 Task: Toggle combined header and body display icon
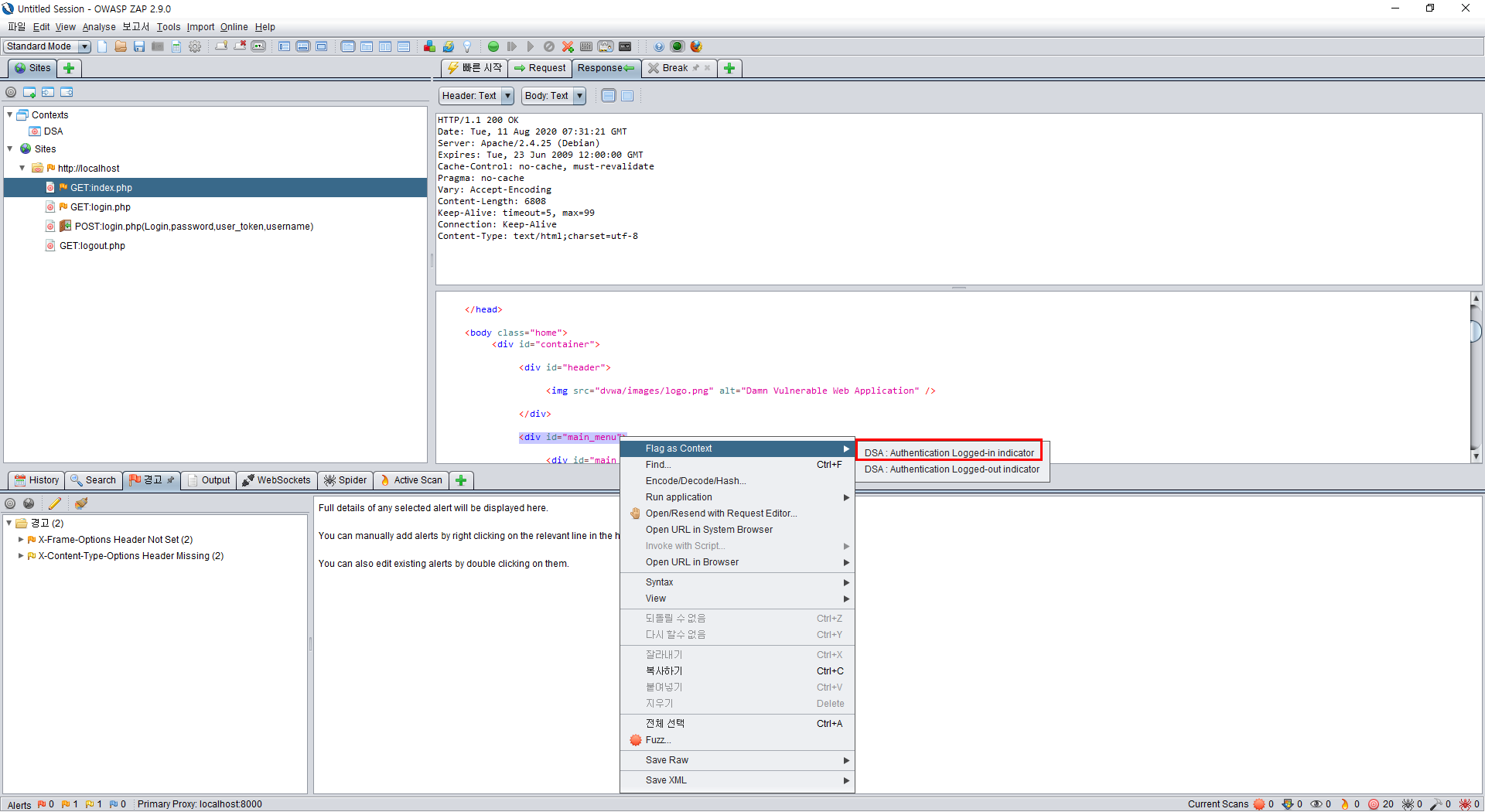[x=627, y=96]
